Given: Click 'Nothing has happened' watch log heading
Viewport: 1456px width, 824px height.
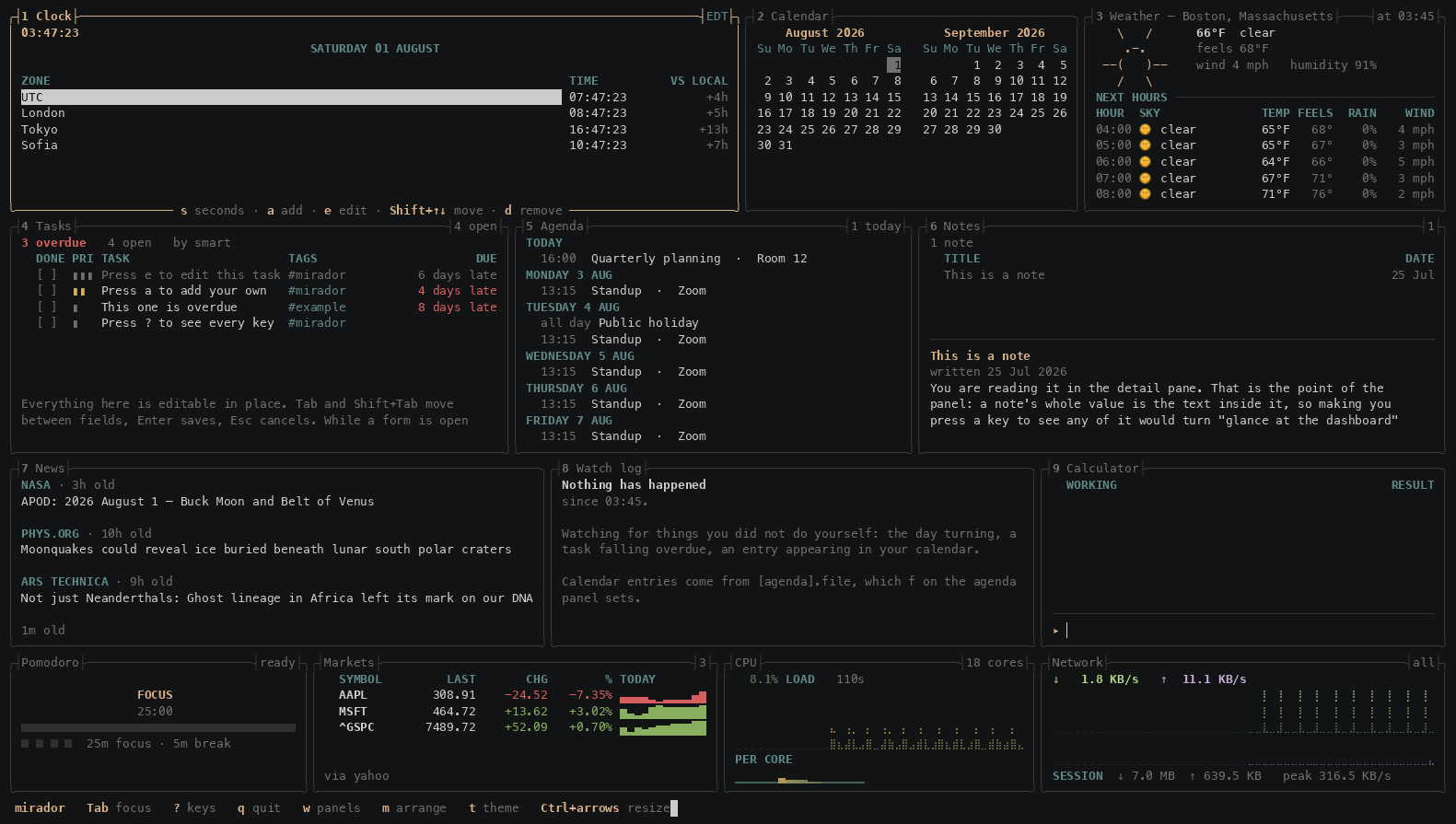Looking at the screenshot, I should tap(634, 485).
